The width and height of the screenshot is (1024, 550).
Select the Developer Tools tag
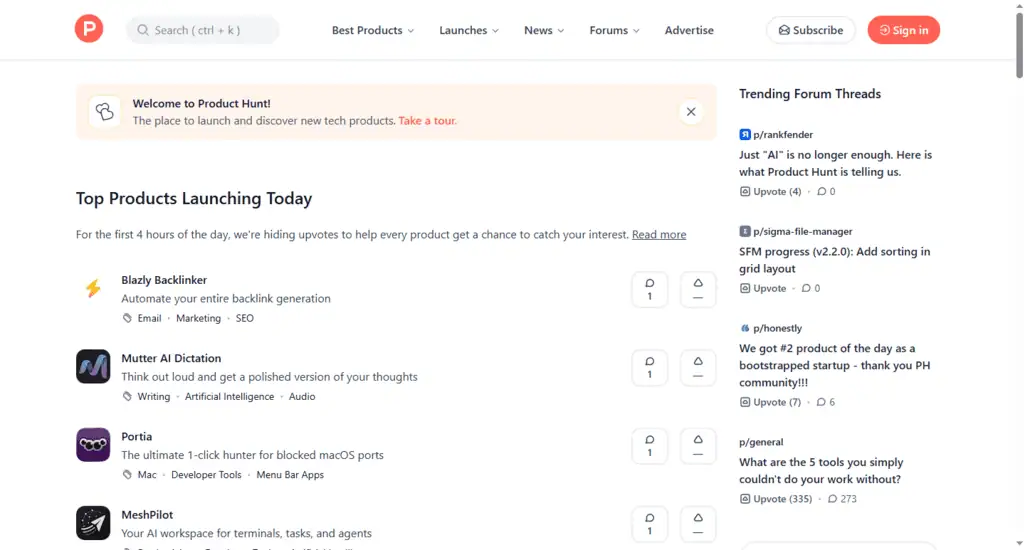click(206, 475)
